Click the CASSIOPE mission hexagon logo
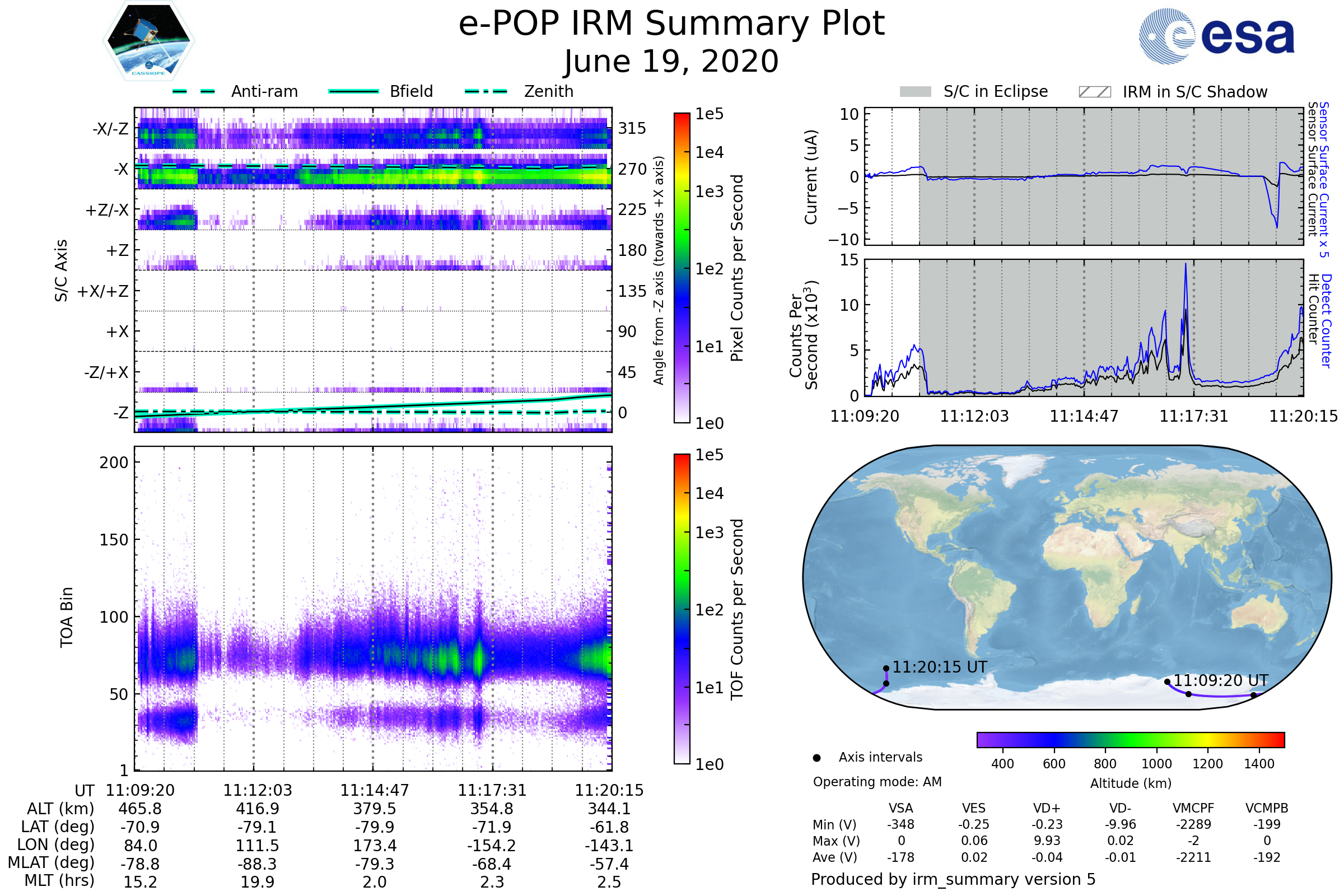The image size is (1344, 896). [148, 41]
